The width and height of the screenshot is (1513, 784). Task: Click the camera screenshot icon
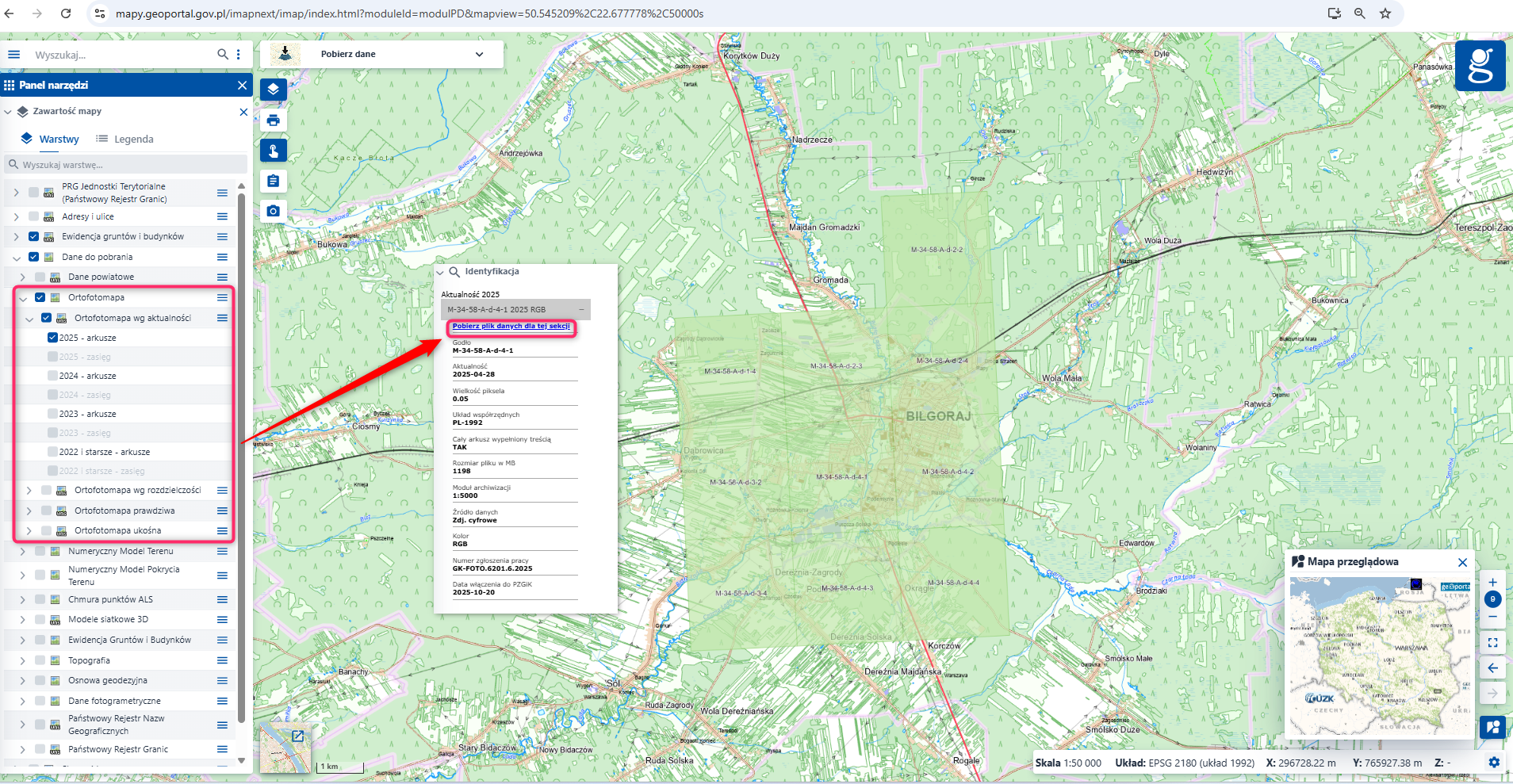tap(273, 211)
